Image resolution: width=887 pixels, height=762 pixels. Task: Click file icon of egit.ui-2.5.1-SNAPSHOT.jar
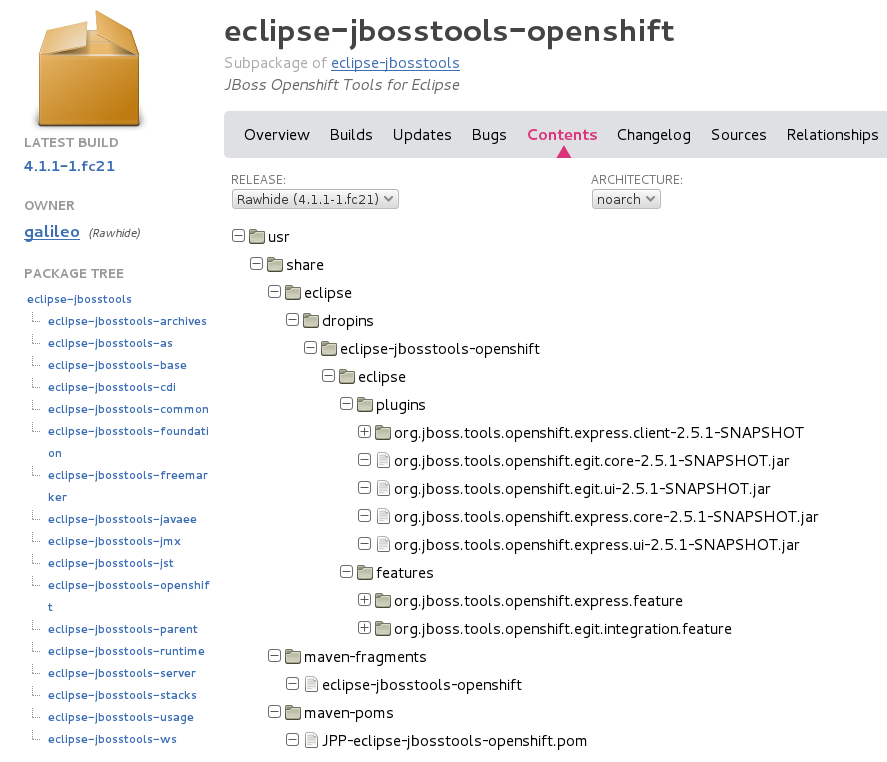pos(383,488)
